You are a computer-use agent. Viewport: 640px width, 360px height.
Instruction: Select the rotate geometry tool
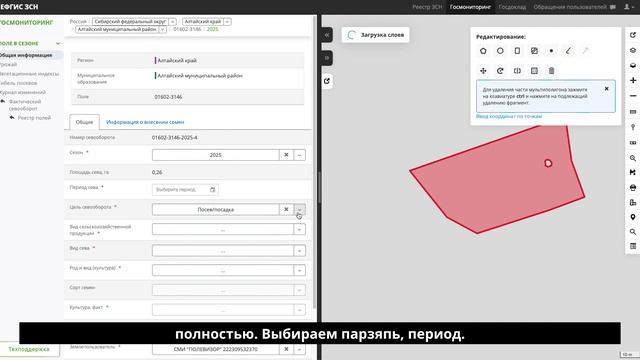click(x=500, y=71)
